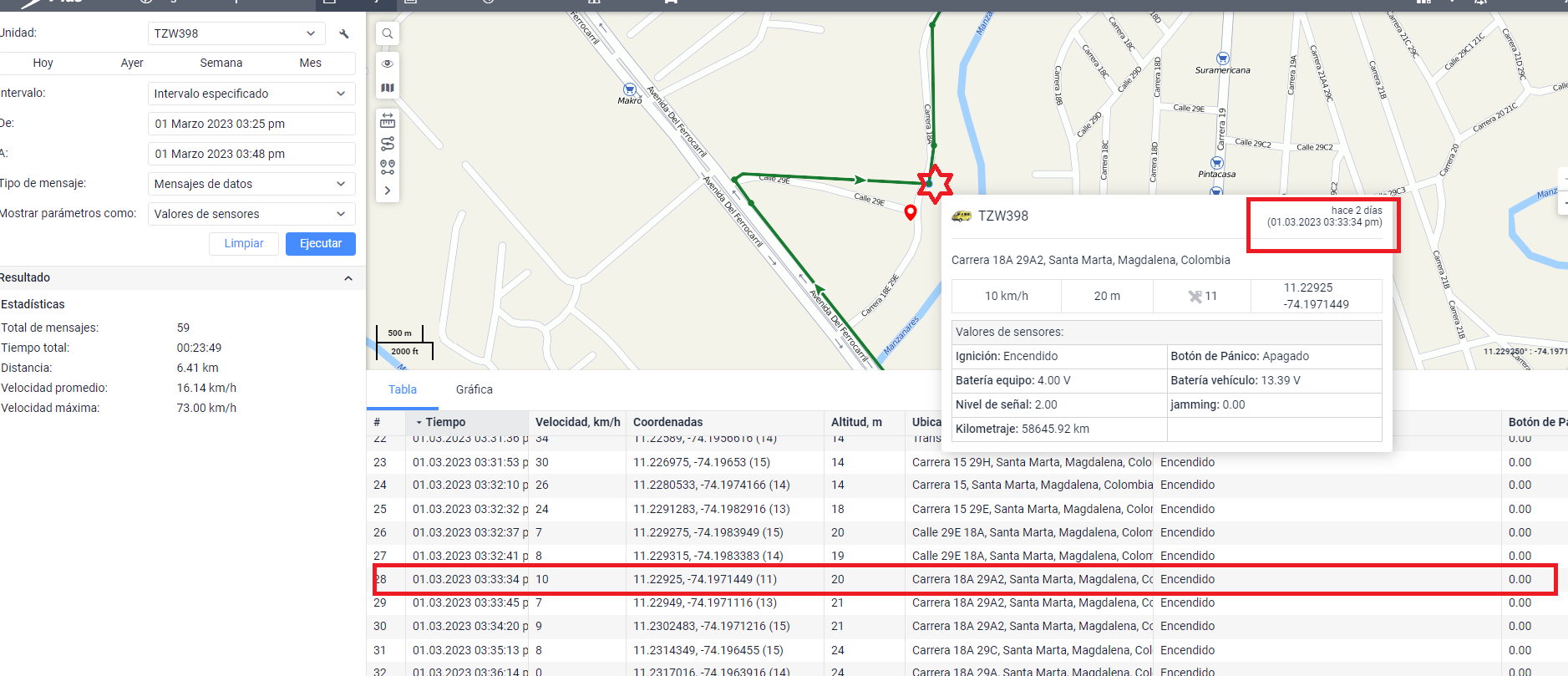Open the Tipo de mensaje dropdown
Viewport: 1568px width, 676px height.
(251, 184)
